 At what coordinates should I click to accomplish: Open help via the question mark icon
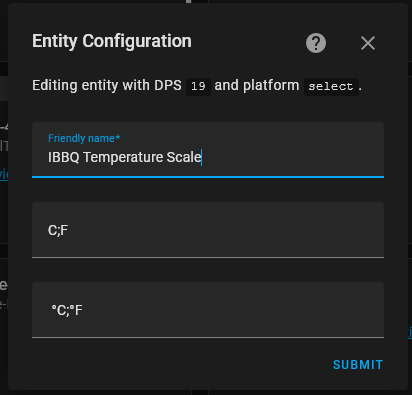(316, 43)
